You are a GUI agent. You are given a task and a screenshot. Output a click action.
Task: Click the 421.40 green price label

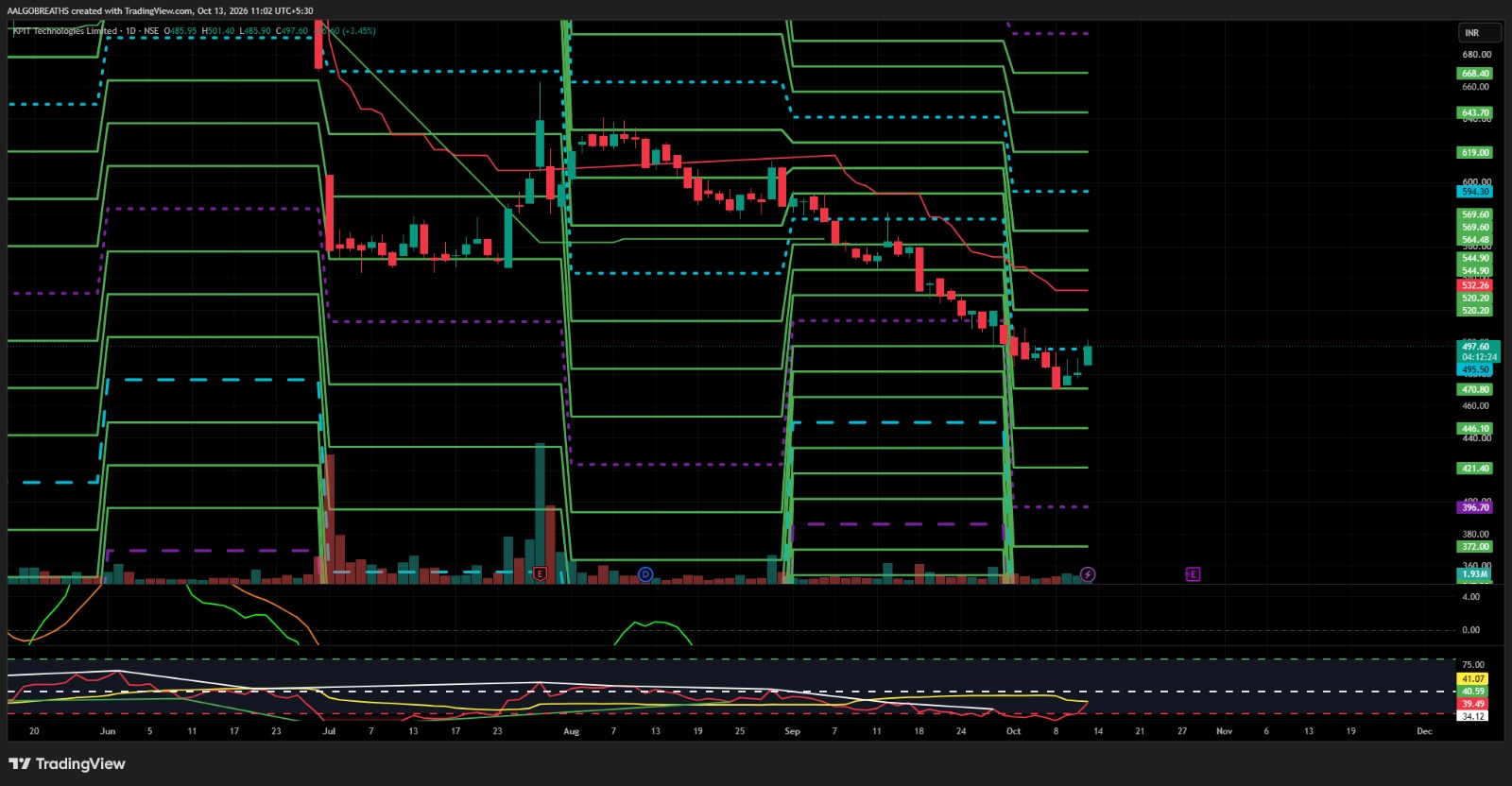coord(1475,468)
